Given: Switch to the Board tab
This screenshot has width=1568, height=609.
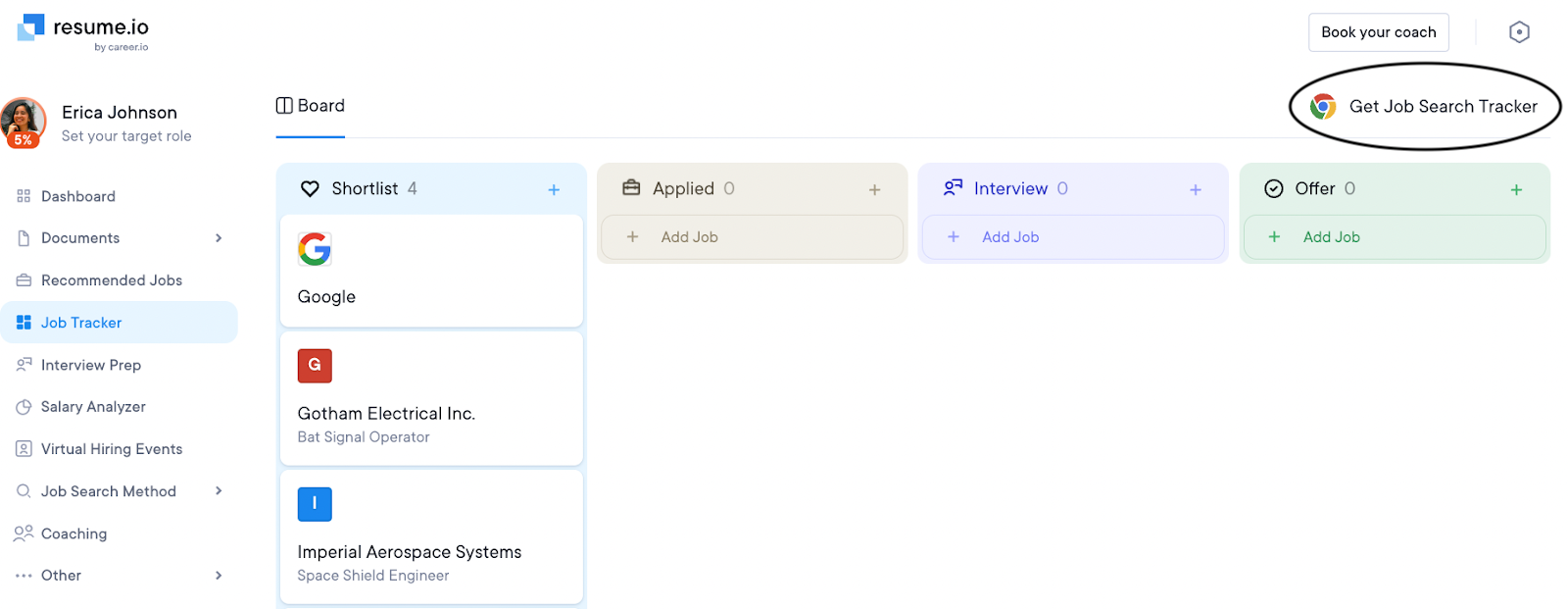Looking at the screenshot, I should pos(311,106).
